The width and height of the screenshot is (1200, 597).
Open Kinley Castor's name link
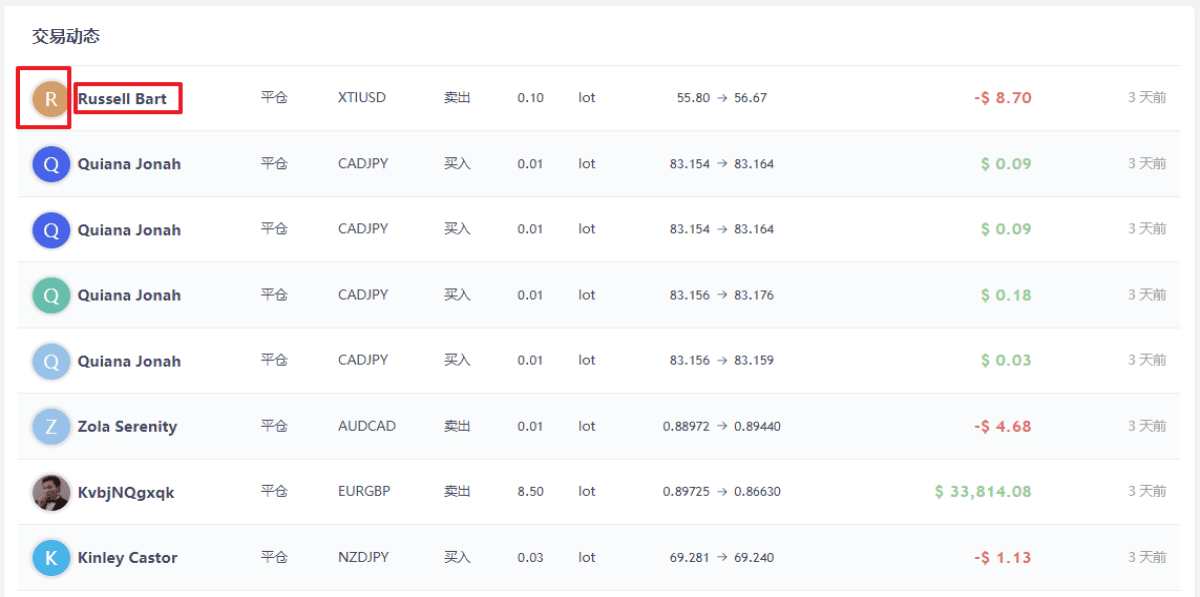pos(127,557)
